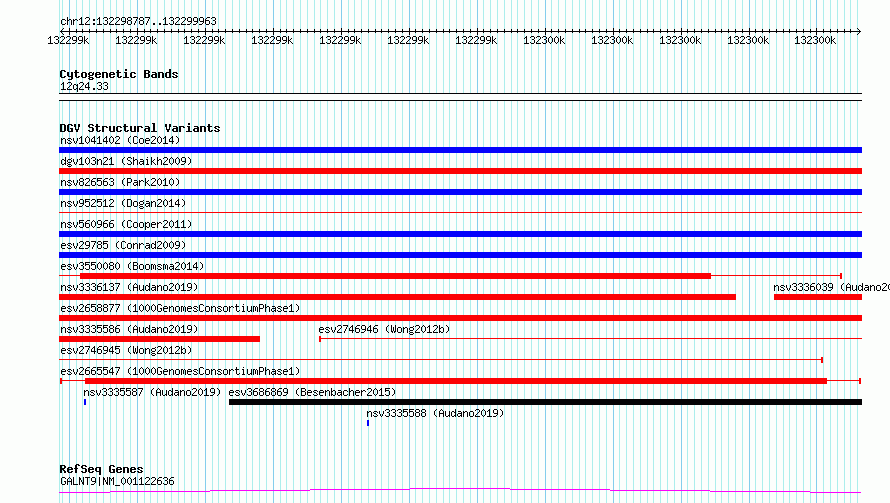Image resolution: width=890 pixels, height=503 pixels.
Task: Open the nsv826563 (Park2010) label
Action: click(x=120, y=182)
